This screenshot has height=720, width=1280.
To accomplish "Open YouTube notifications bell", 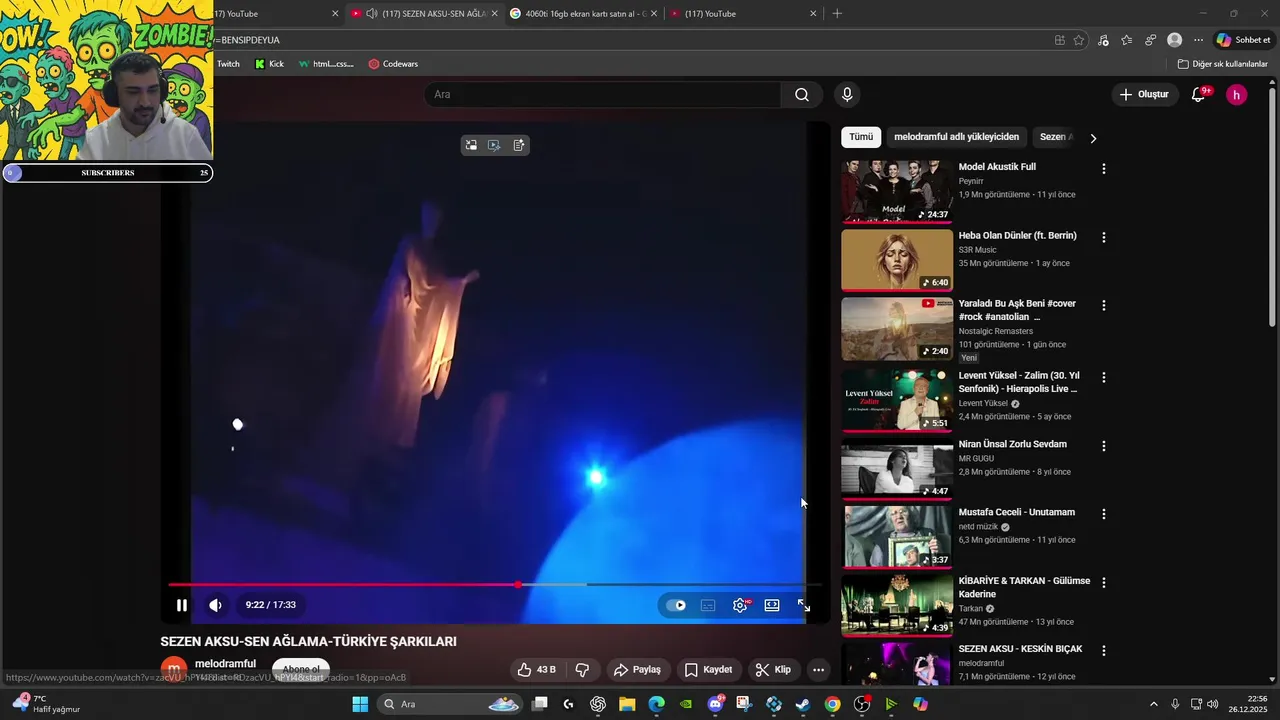I will coord(1198,95).
